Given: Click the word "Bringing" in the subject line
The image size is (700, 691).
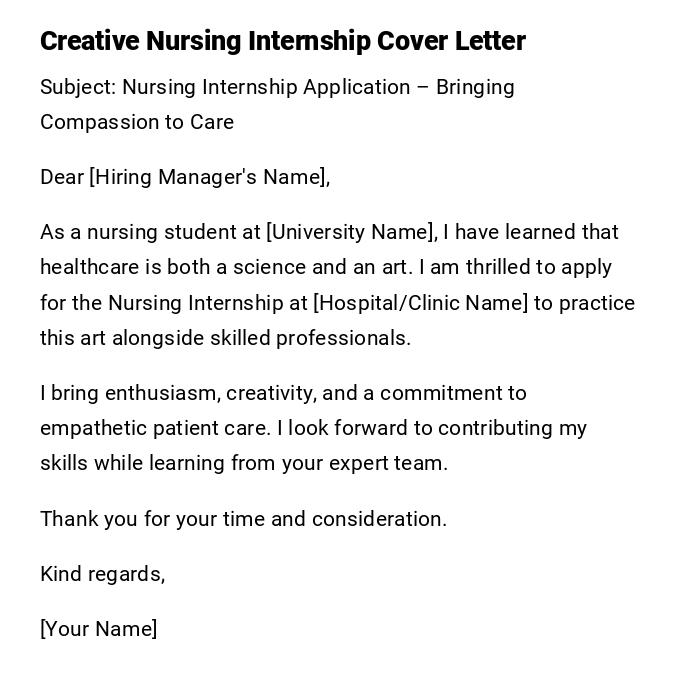Looking at the screenshot, I should [x=477, y=87].
